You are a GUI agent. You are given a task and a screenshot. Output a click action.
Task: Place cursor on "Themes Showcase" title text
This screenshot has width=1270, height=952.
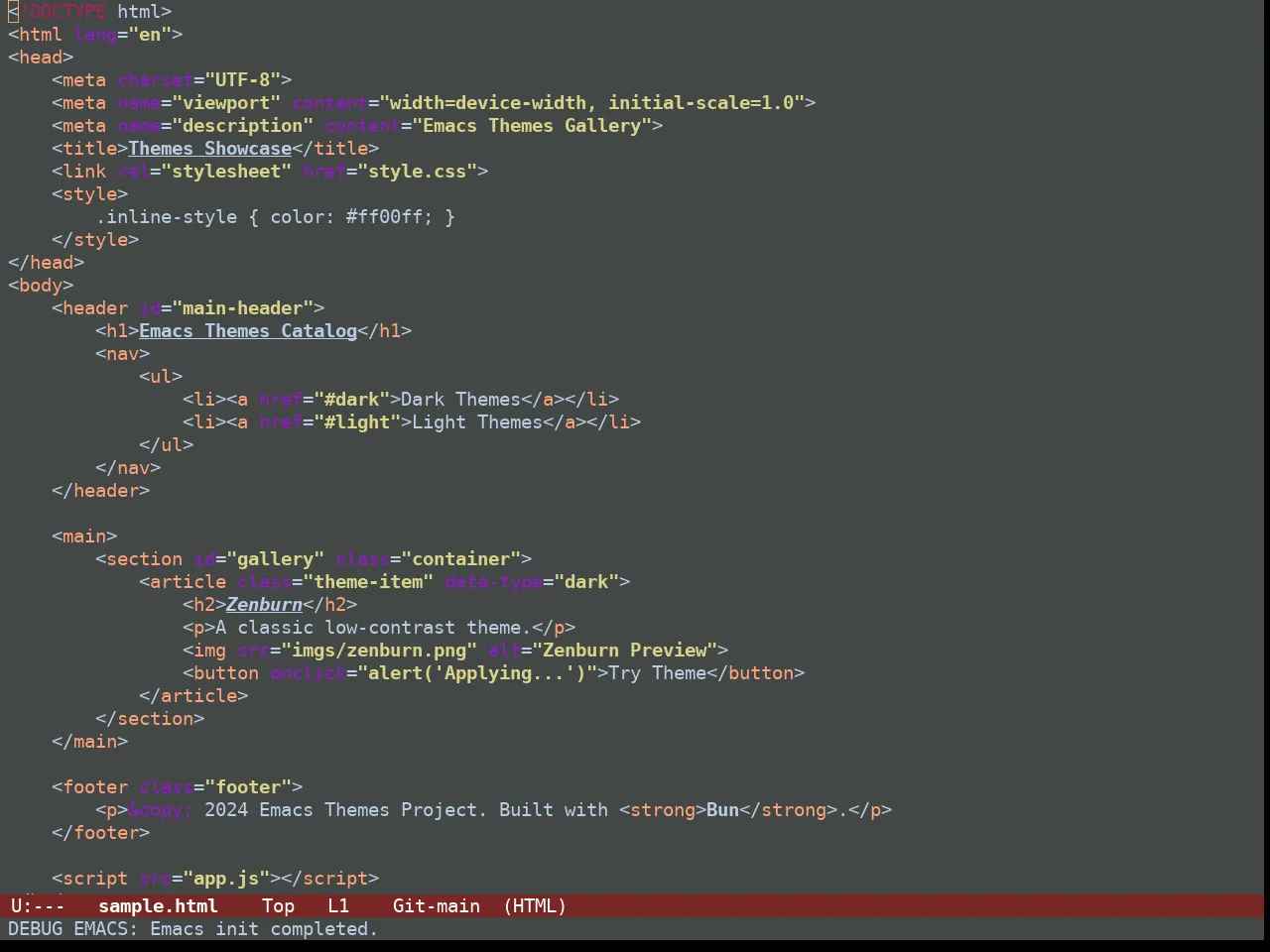[209, 149]
